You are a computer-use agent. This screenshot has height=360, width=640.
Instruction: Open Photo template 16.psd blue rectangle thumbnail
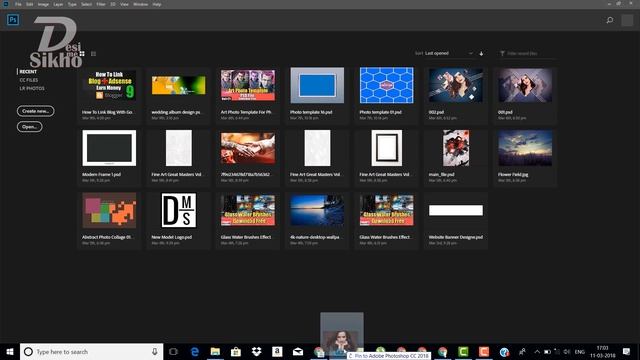tap(317, 85)
